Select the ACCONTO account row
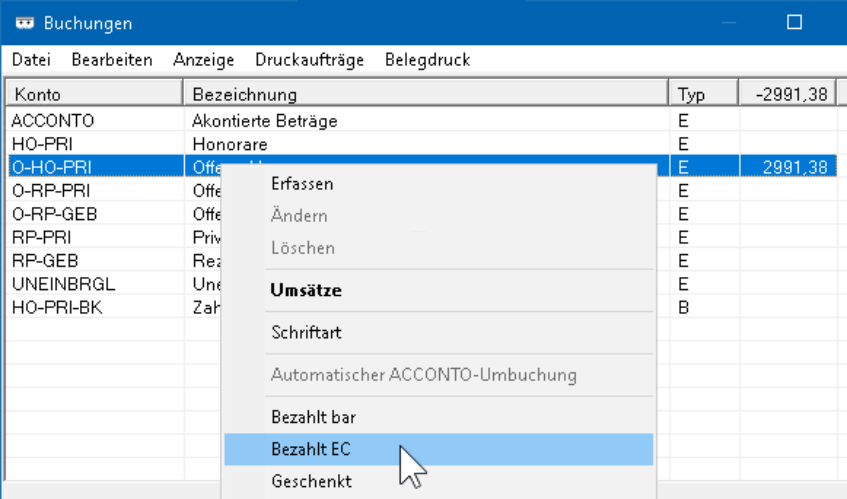Image resolution: width=847 pixels, height=499 pixels. [x=422, y=120]
